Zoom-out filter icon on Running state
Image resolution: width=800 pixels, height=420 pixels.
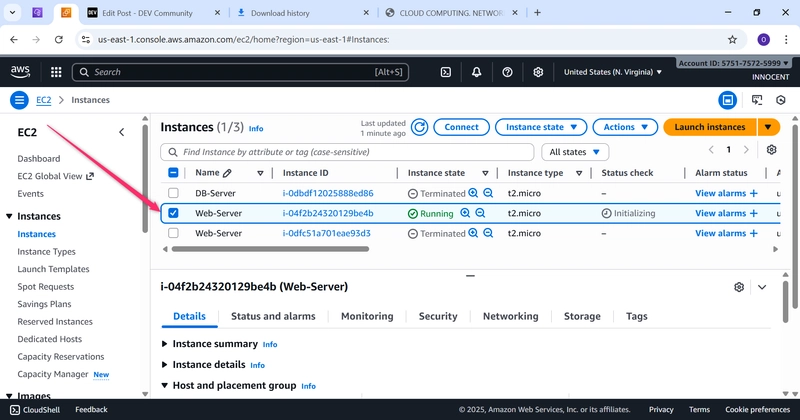point(480,213)
